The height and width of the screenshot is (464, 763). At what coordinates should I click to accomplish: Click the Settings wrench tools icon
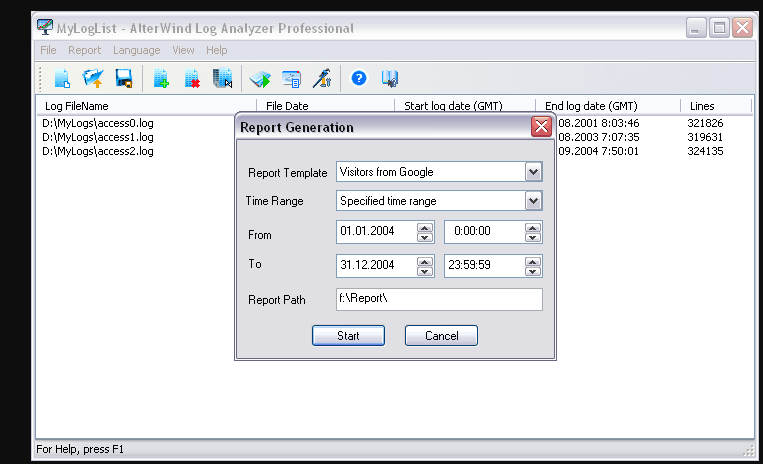pos(322,78)
